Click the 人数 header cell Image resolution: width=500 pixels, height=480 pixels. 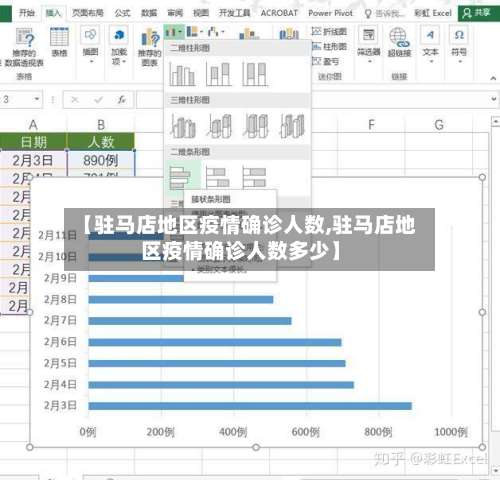[101, 142]
